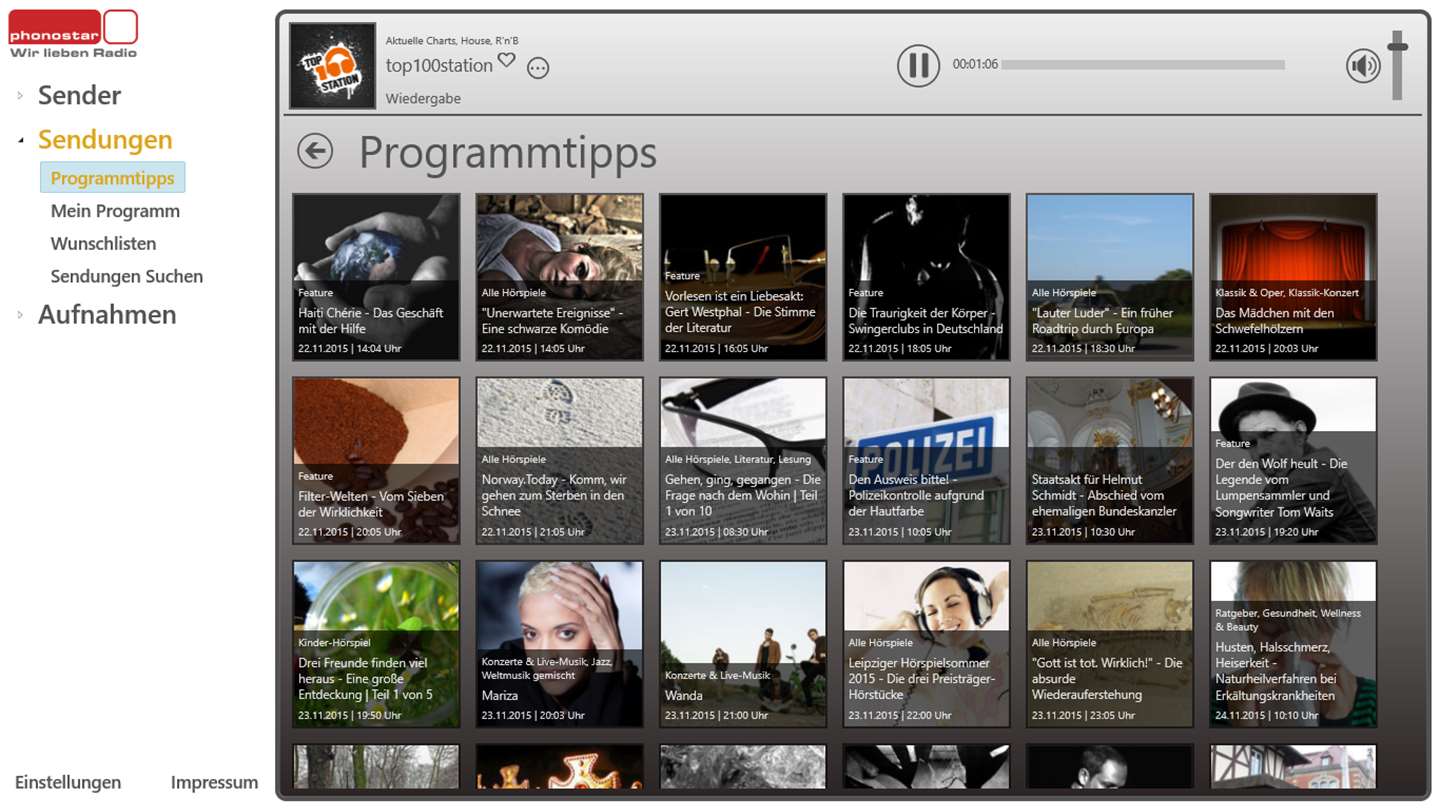Select Mein Programm in the sidebar
Screen dimensions: 1440x810
tap(115, 211)
